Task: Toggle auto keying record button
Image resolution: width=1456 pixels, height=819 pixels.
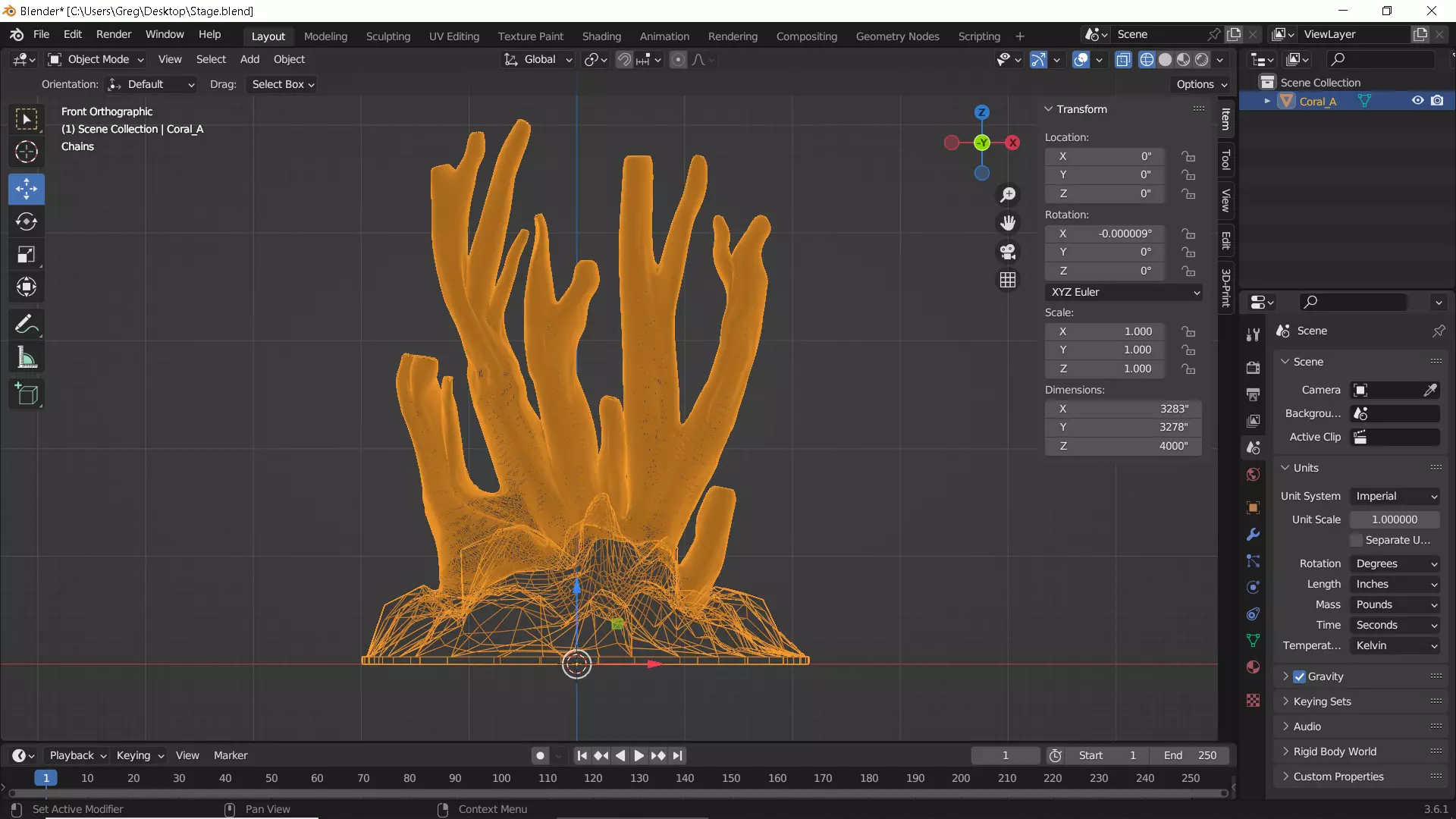Action: tap(540, 755)
